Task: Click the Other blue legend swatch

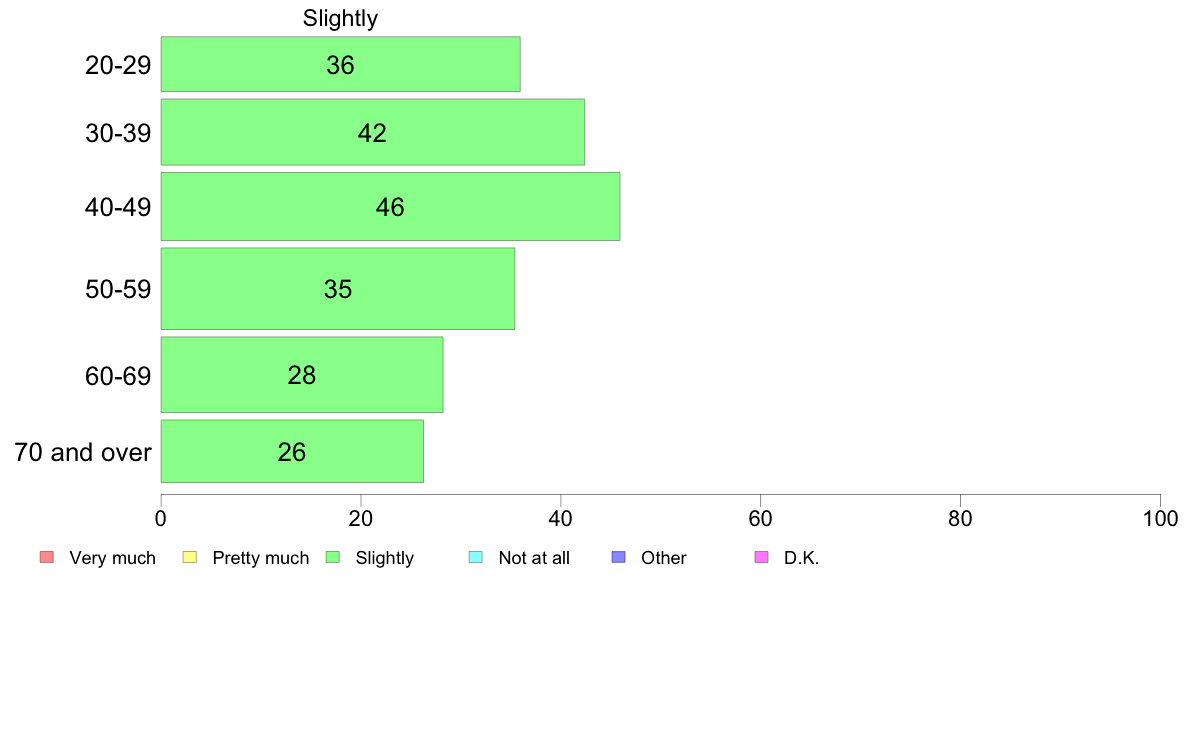Action: tap(618, 557)
